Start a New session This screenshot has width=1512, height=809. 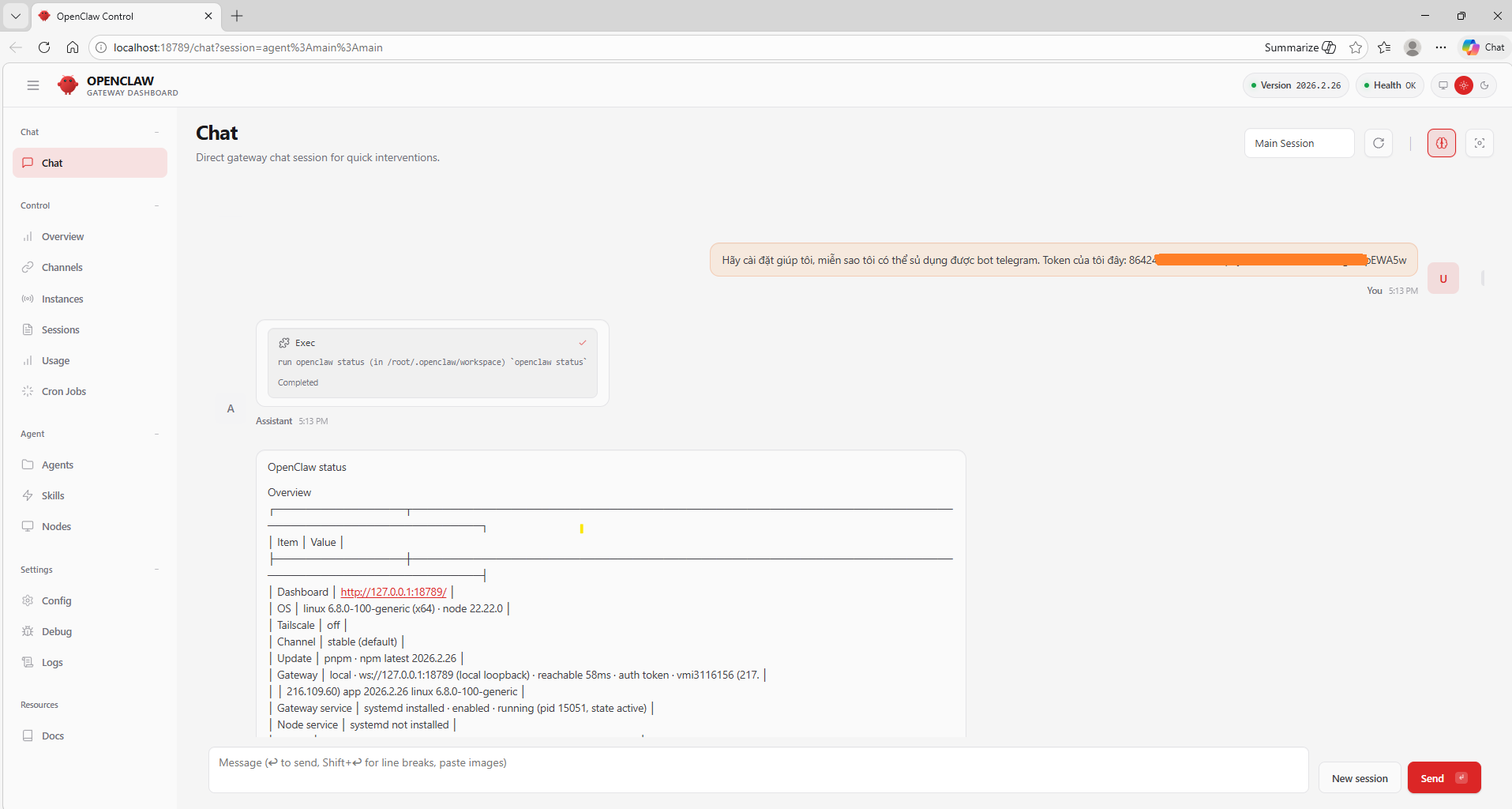click(x=1360, y=778)
